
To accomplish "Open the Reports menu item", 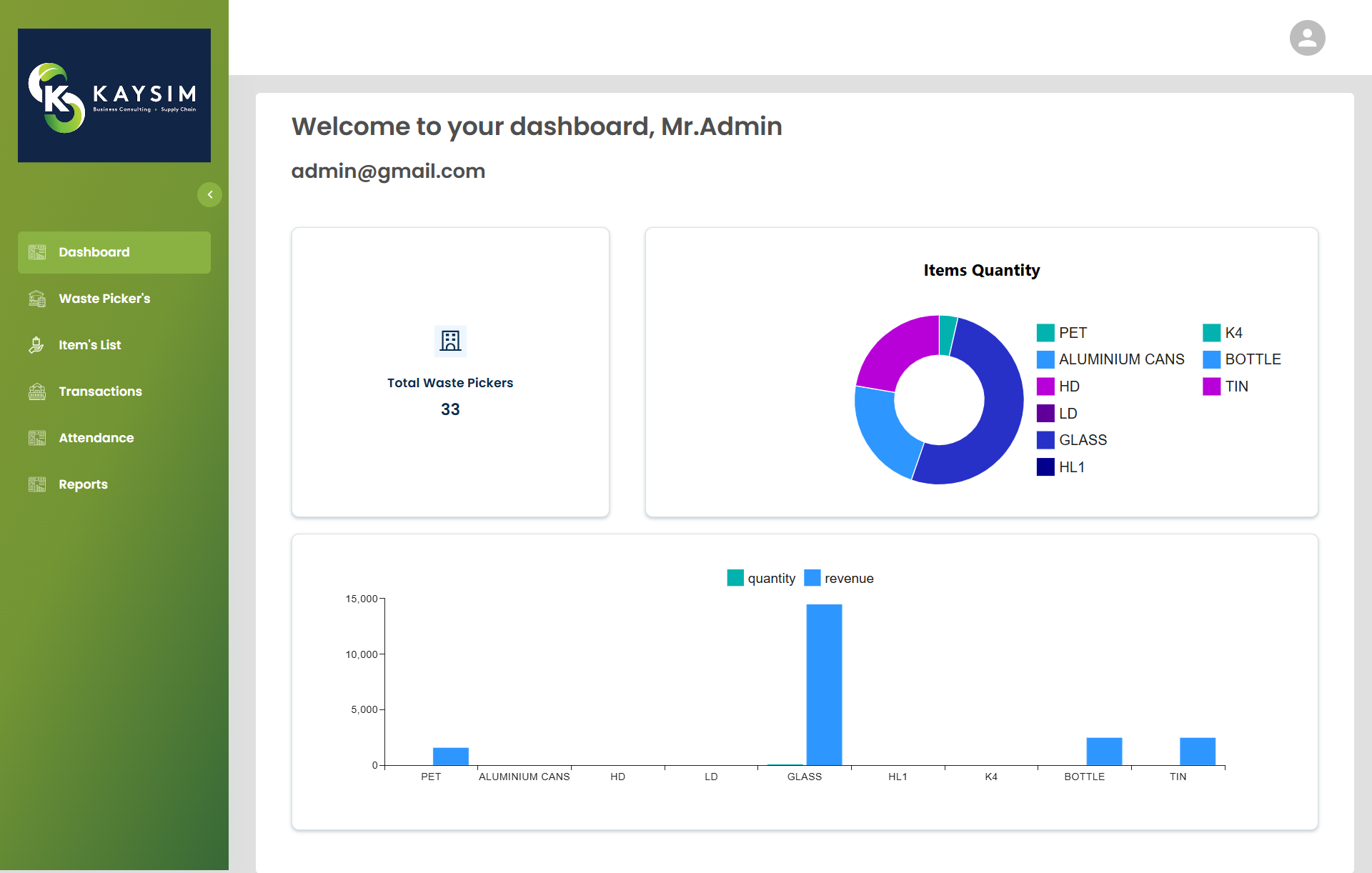I will tap(83, 484).
